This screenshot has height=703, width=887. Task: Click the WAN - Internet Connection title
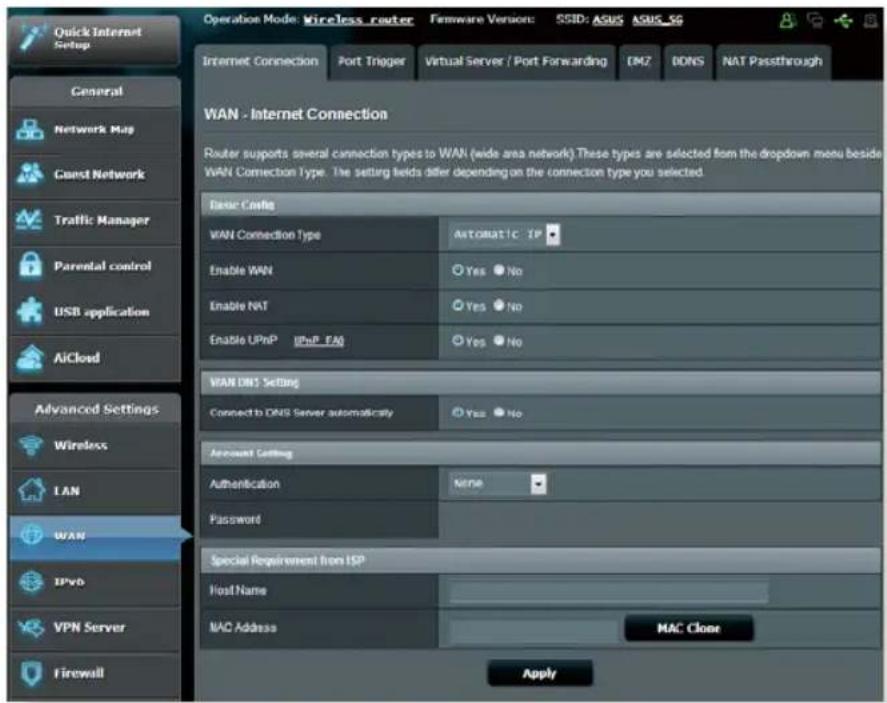(296, 114)
